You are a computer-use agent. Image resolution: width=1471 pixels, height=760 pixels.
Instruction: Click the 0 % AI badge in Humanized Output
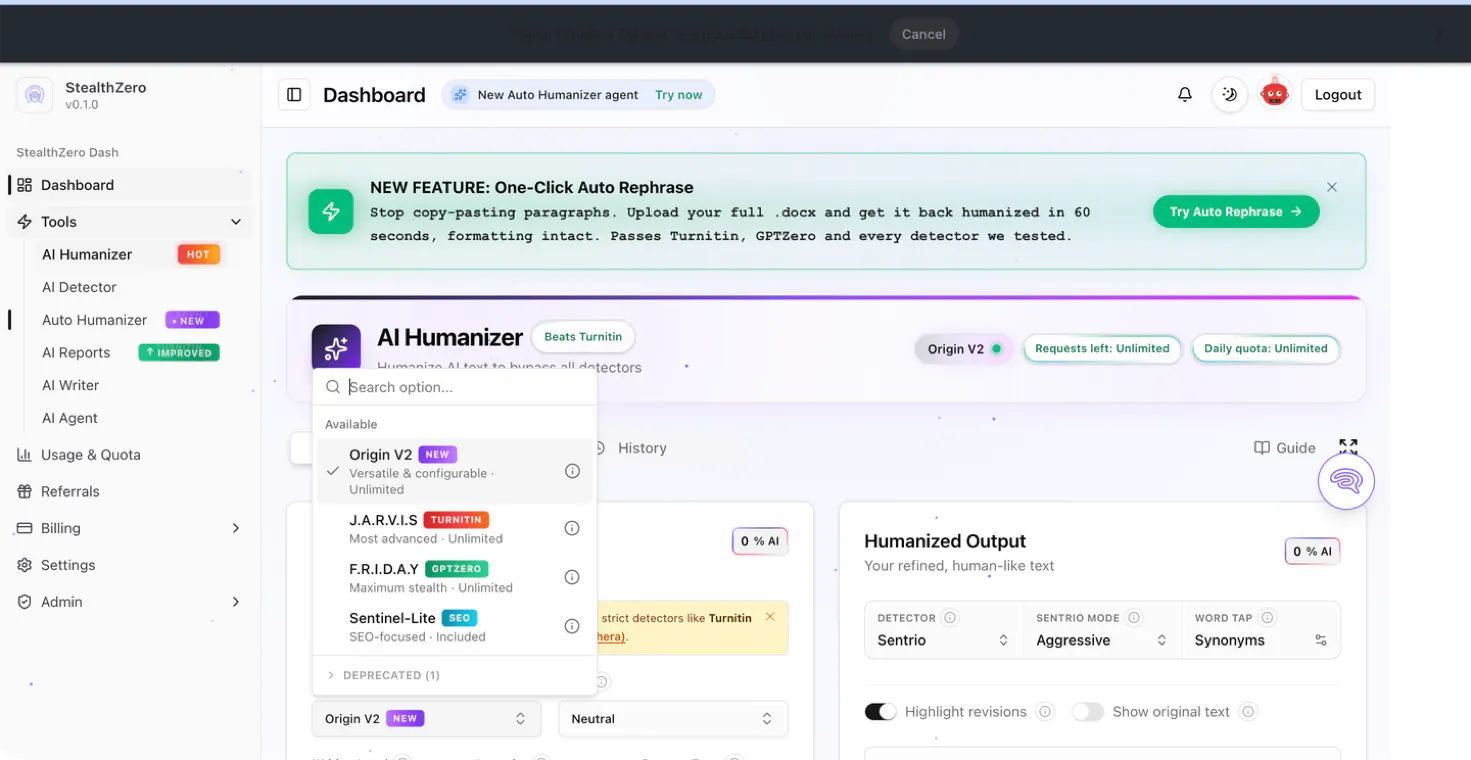tap(1312, 551)
